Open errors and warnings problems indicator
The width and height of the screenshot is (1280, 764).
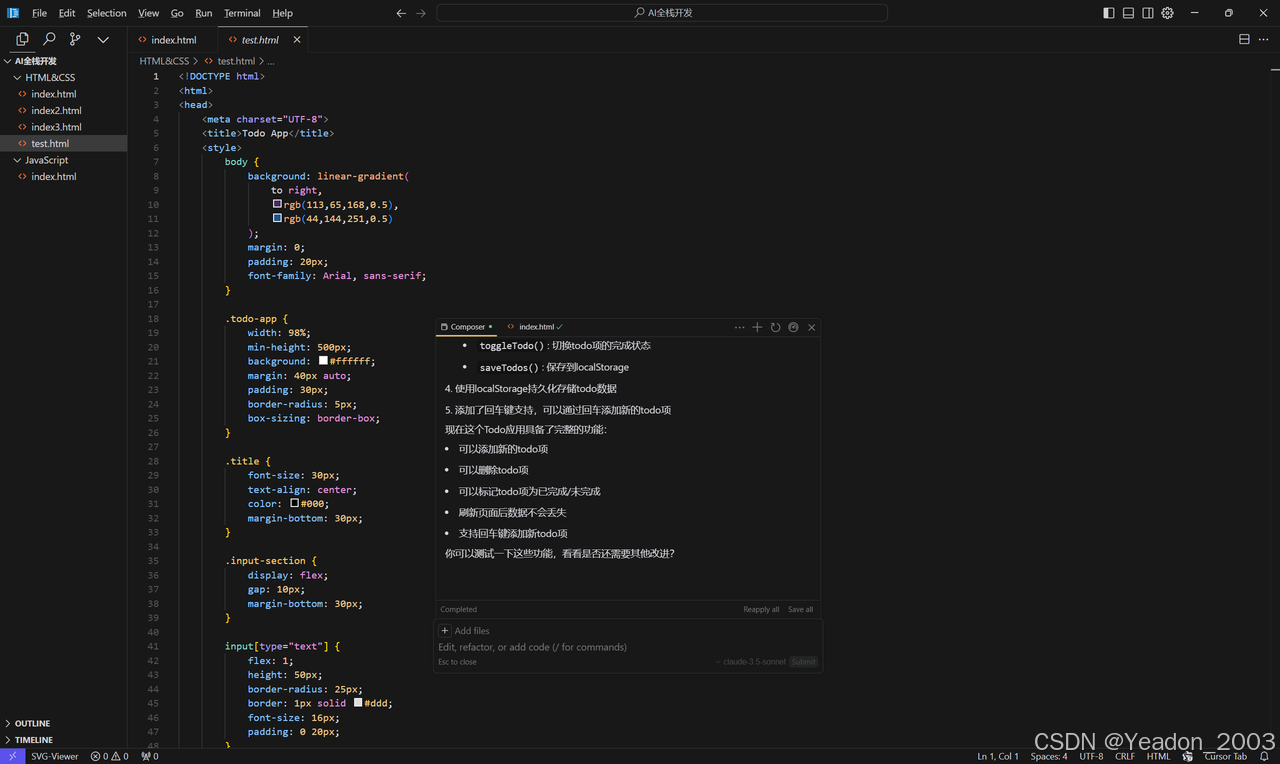click(x=110, y=756)
